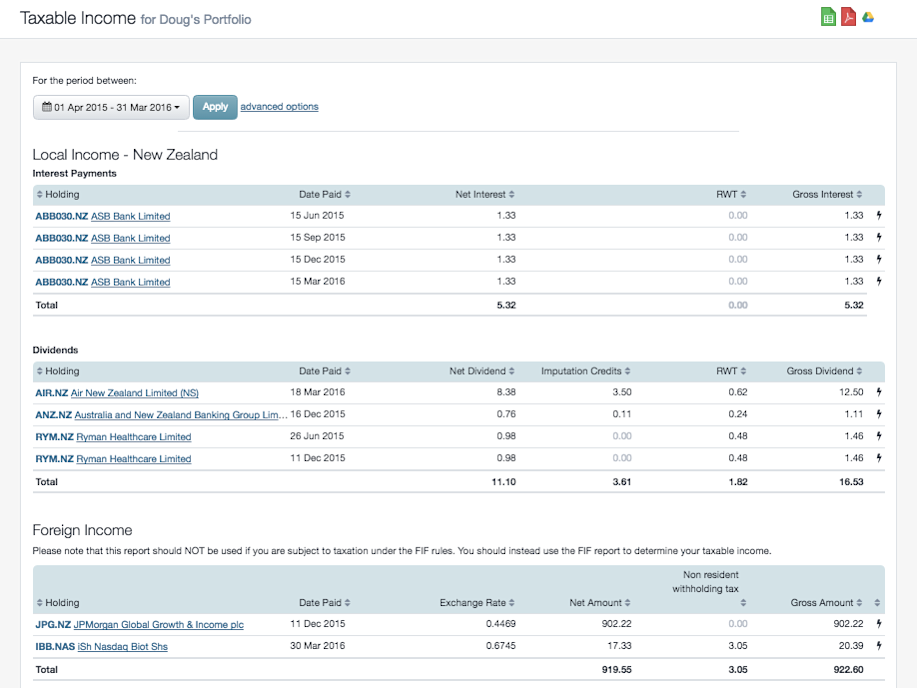This screenshot has height=688, width=917.
Task: Export report as PDF icon
Action: (848, 17)
